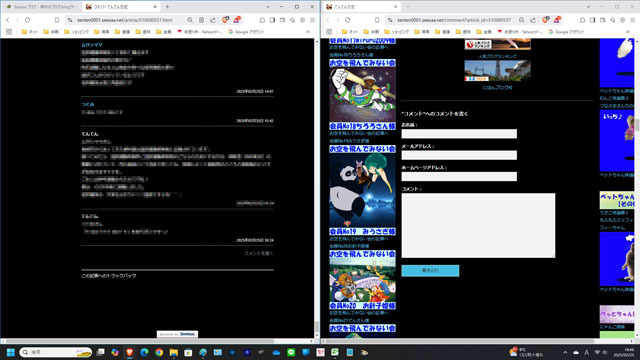Click the Brave Rewards triangle icon in right window

557,20
